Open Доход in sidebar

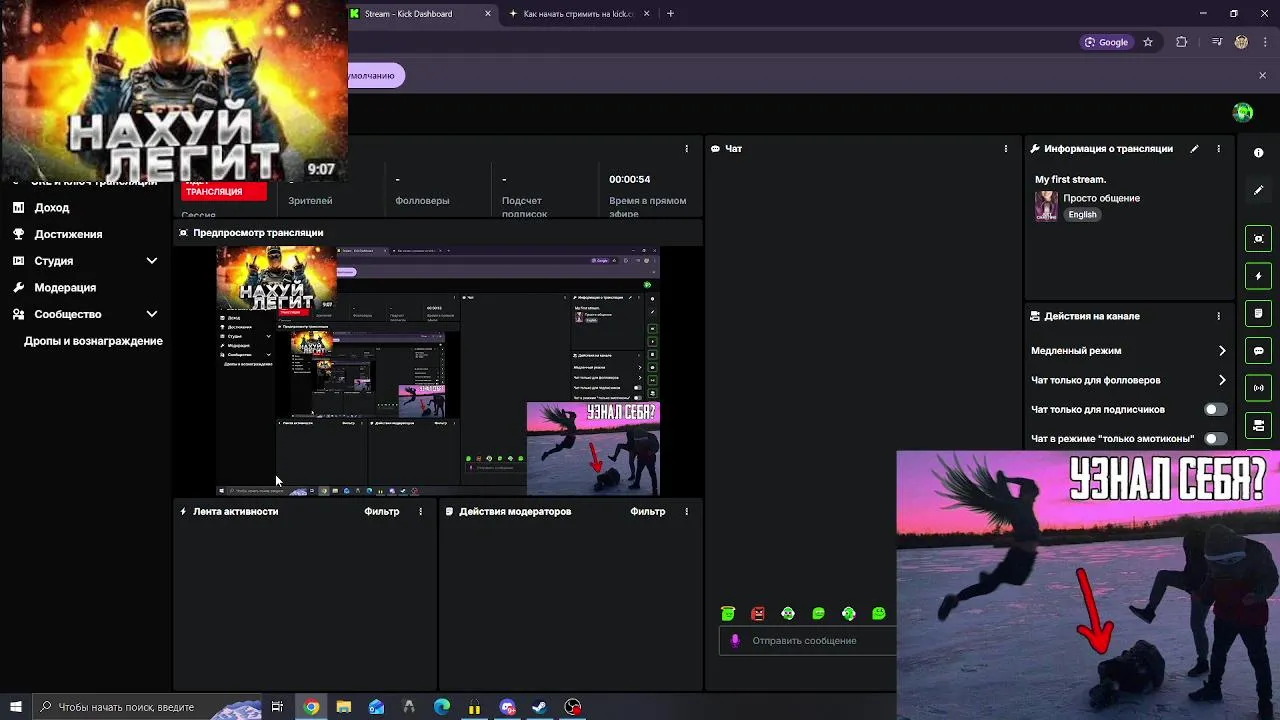pyautogui.click(x=51, y=208)
